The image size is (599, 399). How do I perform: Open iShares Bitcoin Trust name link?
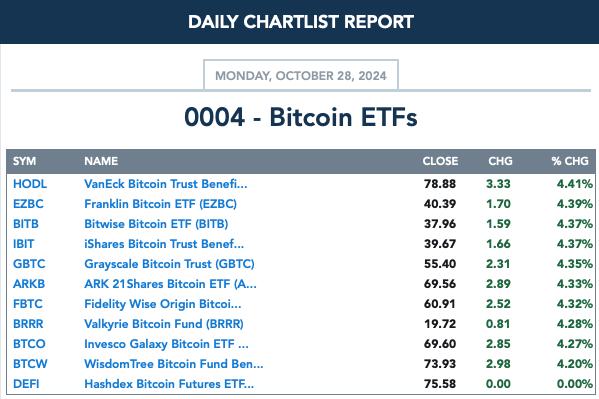click(164, 244)
